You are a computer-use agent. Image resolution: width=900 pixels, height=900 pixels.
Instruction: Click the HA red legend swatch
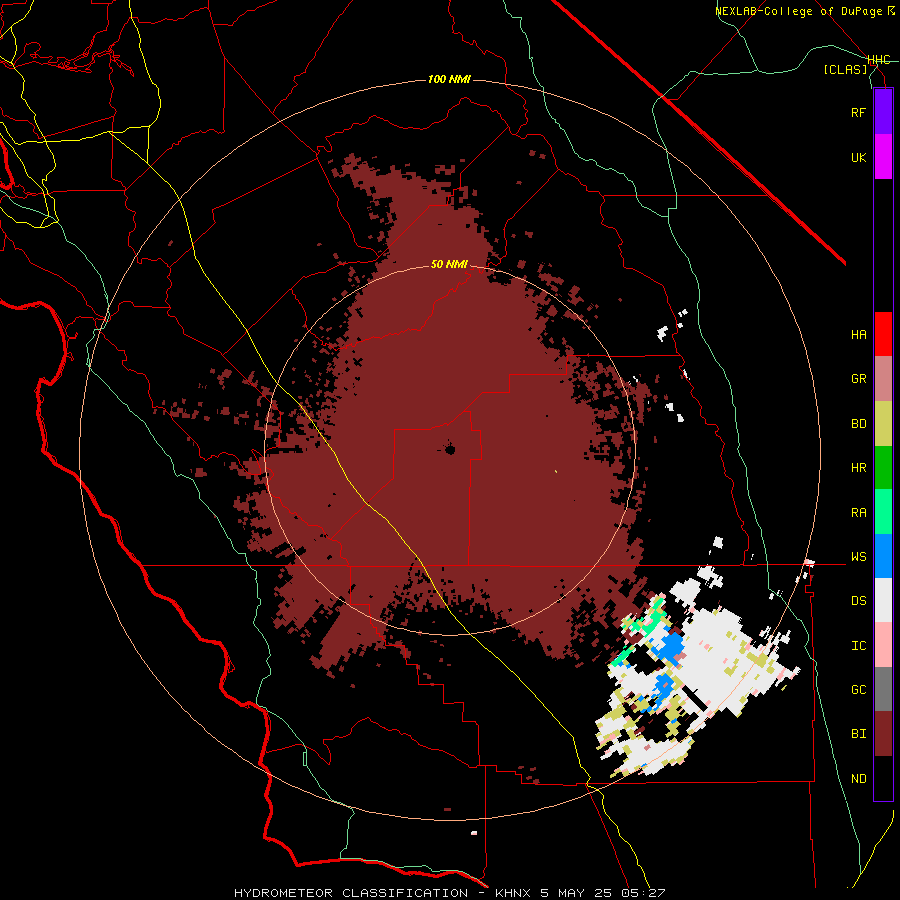(883, 334)
